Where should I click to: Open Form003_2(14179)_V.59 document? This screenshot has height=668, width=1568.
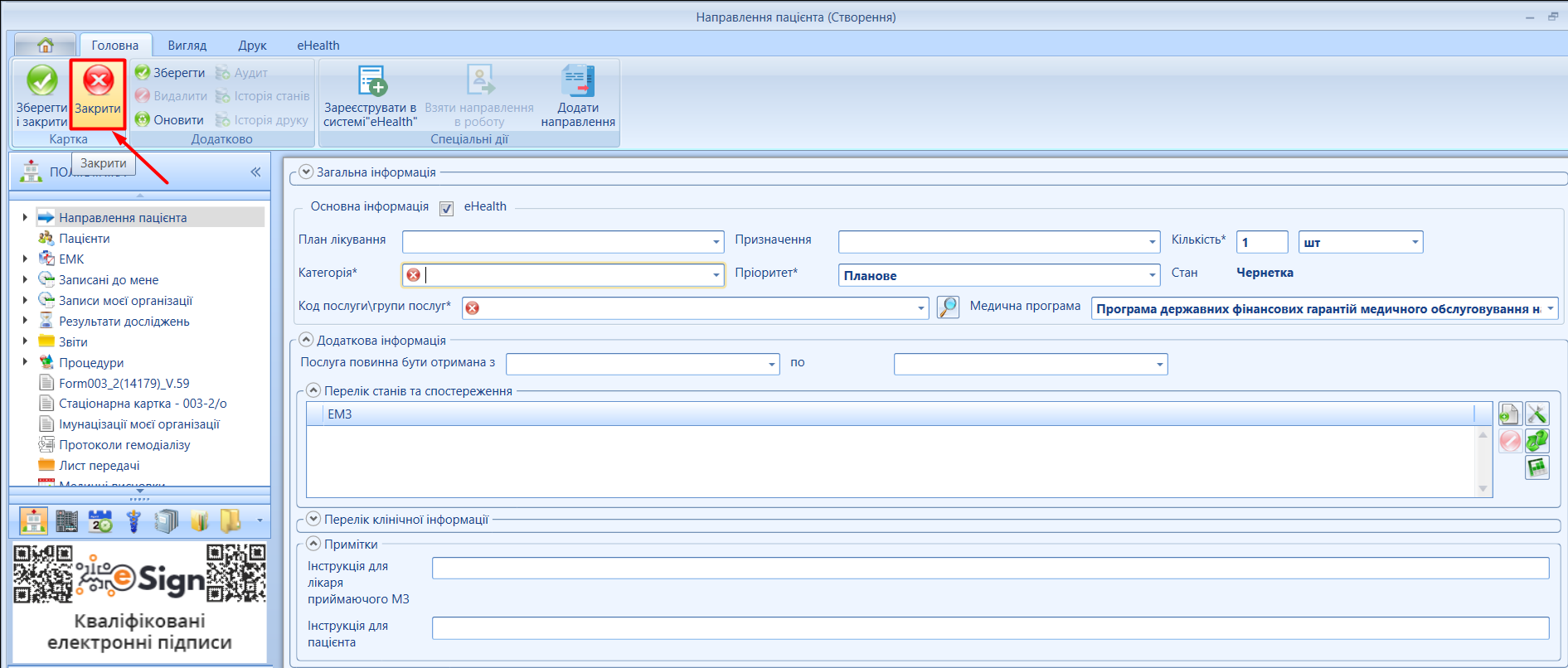[x=124, y=383]
